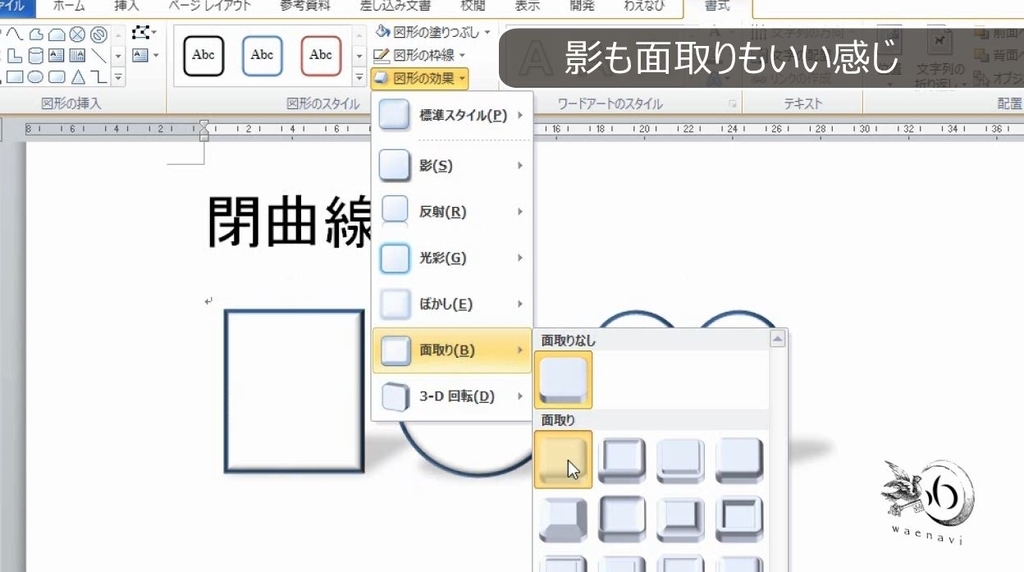Open ワードアートのスタイル dialog launcher
This screenshot has height=572, width=1024.
click(733, 104)
